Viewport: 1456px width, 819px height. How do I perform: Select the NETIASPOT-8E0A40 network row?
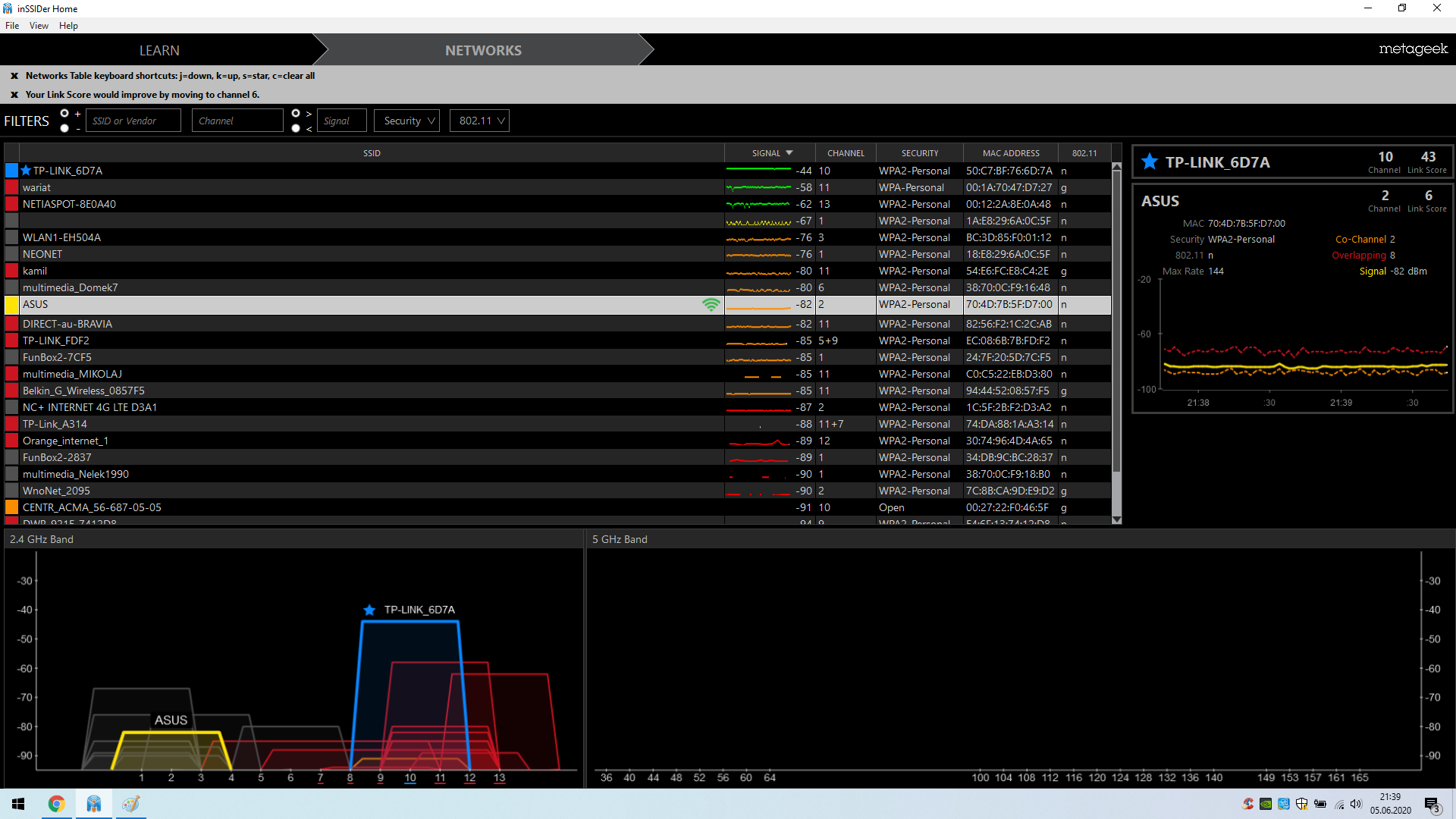click(558, 204)
